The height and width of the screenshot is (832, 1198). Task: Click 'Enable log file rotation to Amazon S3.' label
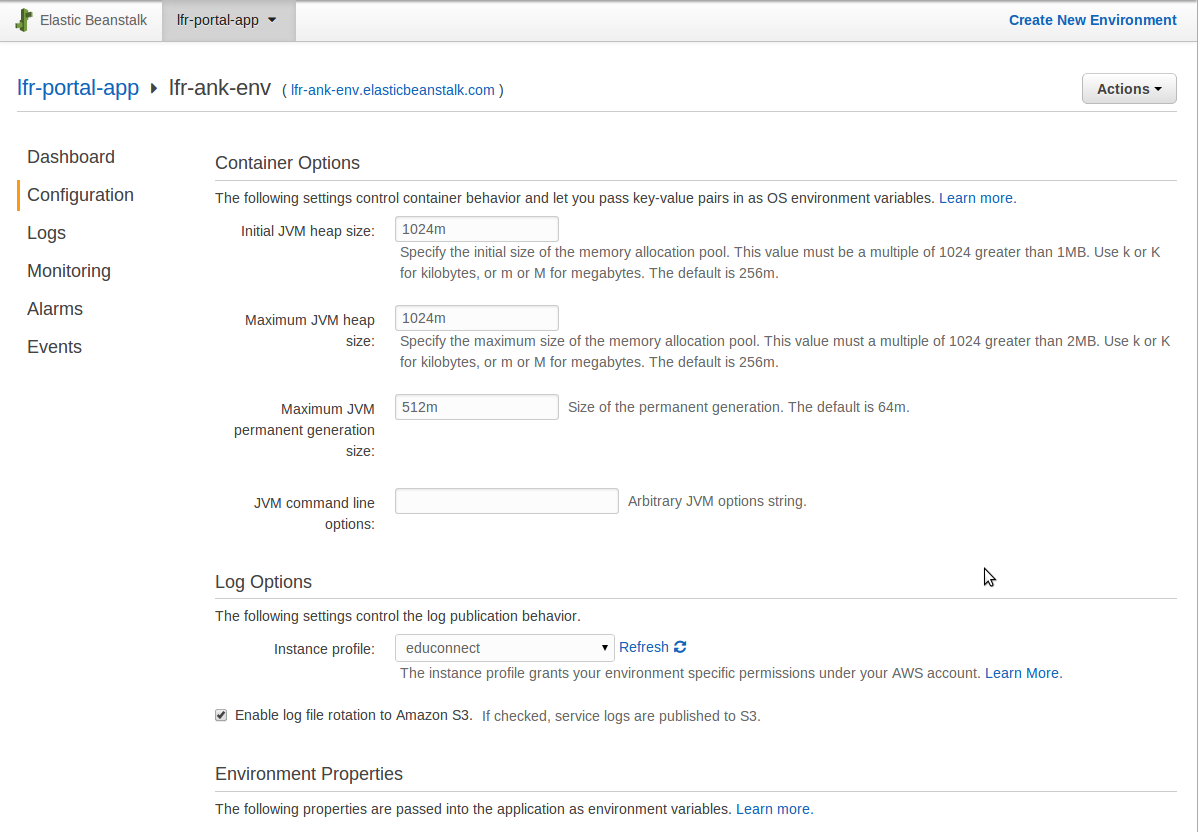(x=354, y=715)
